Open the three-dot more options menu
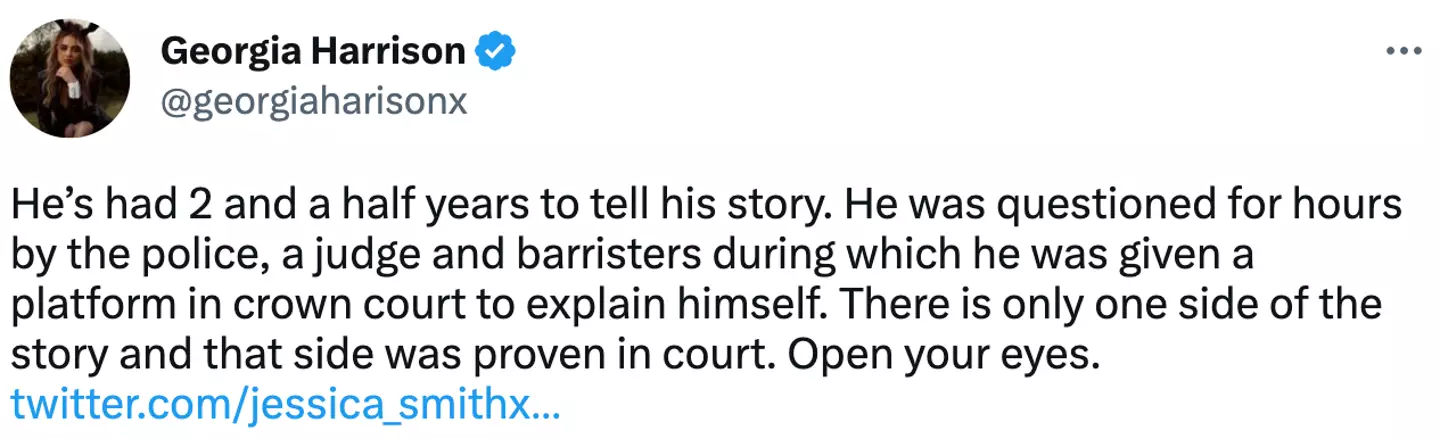The width and height of the screenshot is (1440, 439). [1402, 51]
